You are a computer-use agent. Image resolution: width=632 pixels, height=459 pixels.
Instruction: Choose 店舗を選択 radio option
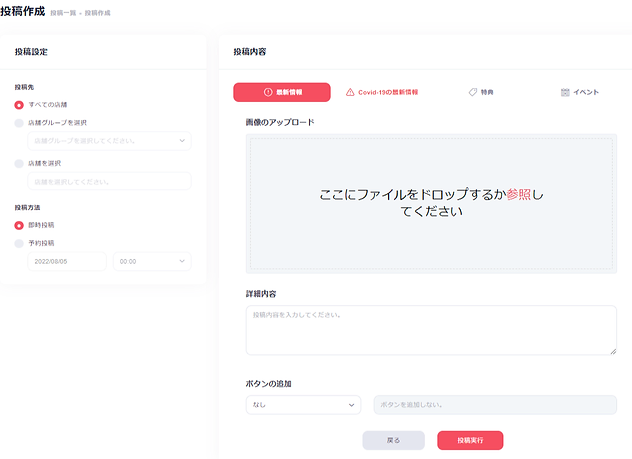(x=19, y=163)
